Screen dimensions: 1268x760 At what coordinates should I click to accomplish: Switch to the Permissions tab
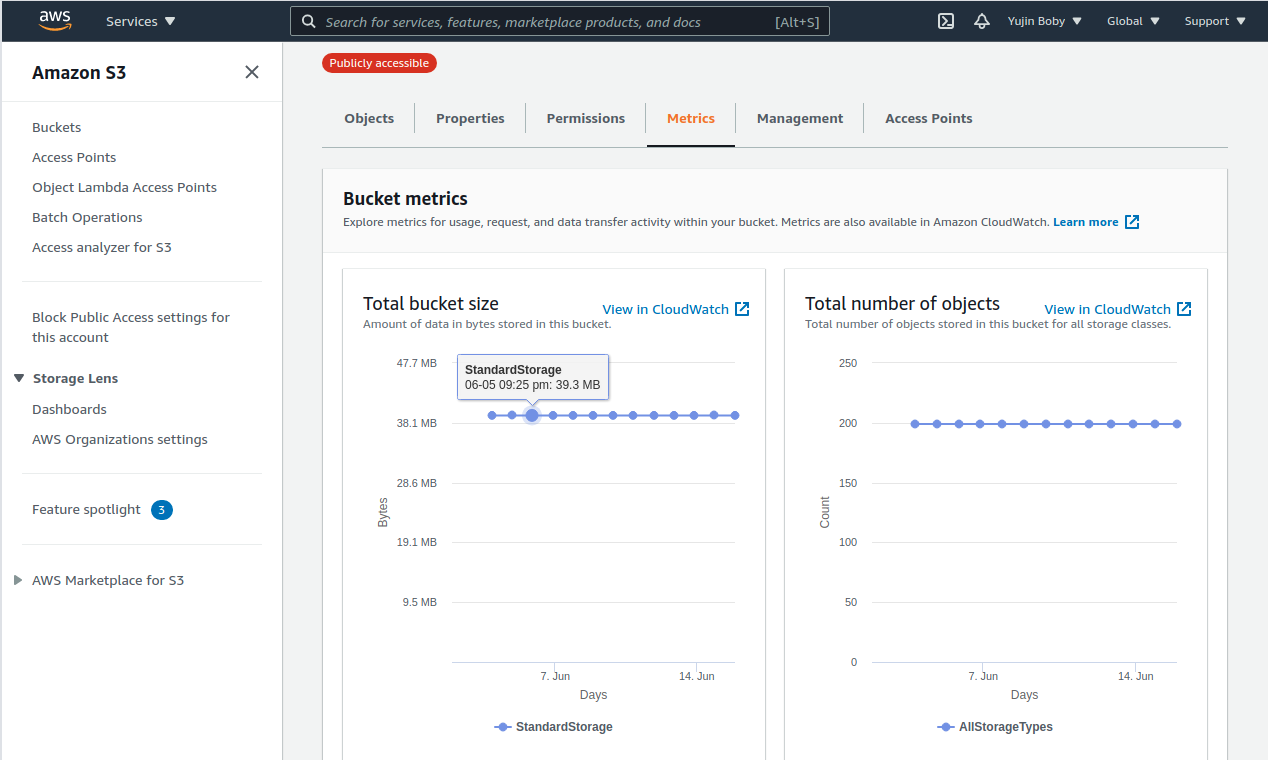[585, 118]
